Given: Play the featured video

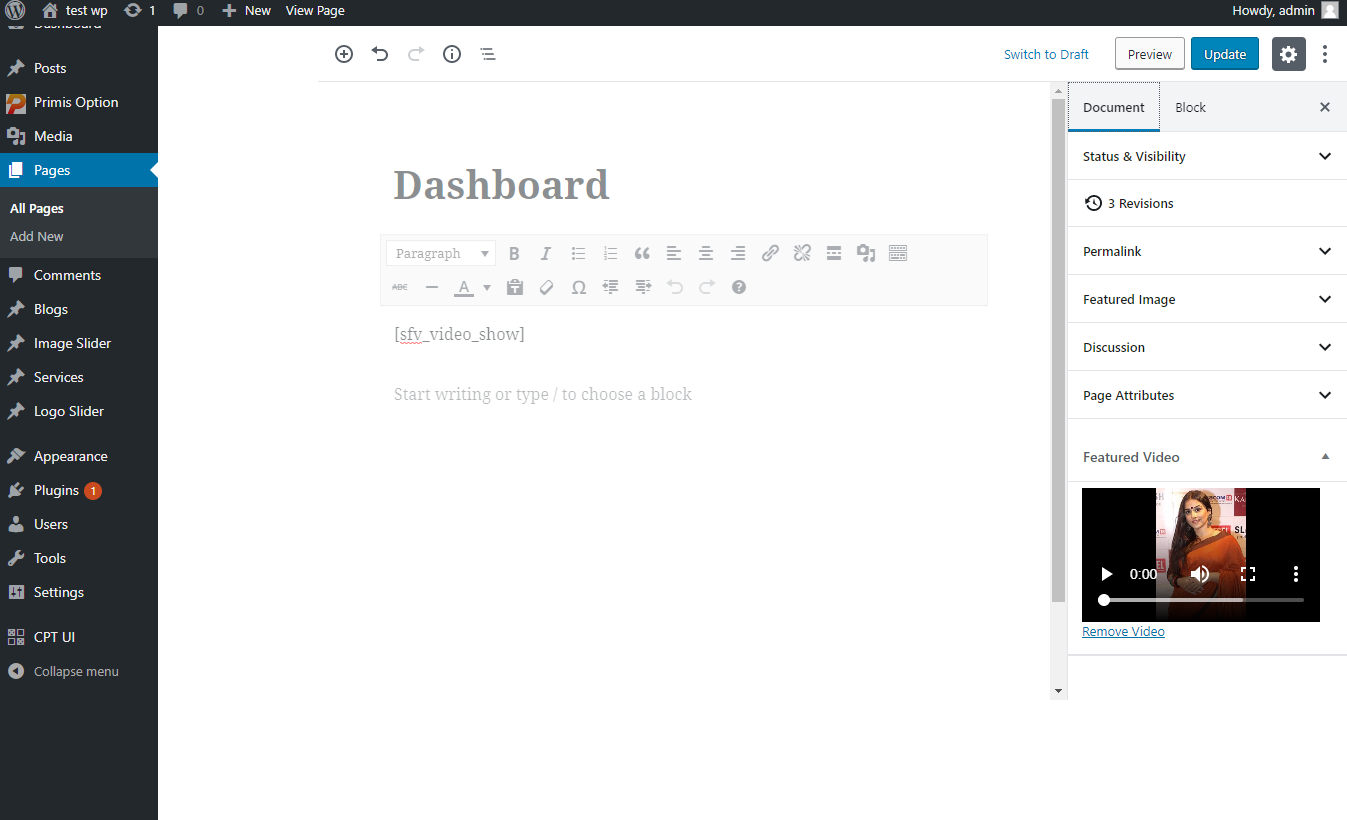Looking at the screenshot, I should [1106, 574].
